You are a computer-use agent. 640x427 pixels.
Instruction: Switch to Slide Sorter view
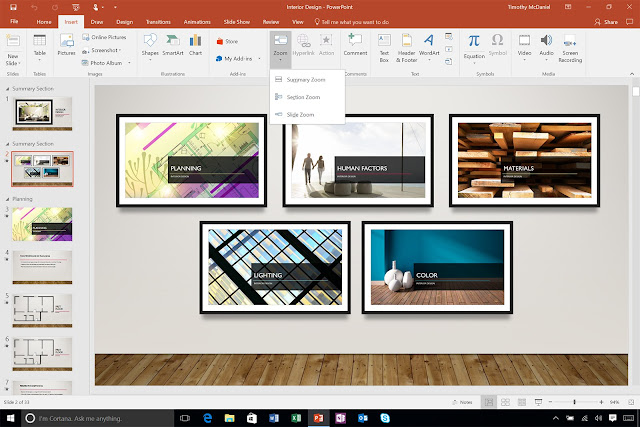pyautogui.click(x=505, y=402)
